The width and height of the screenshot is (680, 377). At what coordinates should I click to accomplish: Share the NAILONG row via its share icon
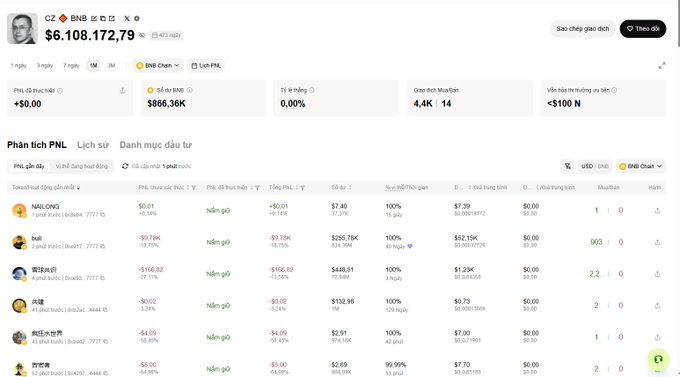[x=657, y=210]
